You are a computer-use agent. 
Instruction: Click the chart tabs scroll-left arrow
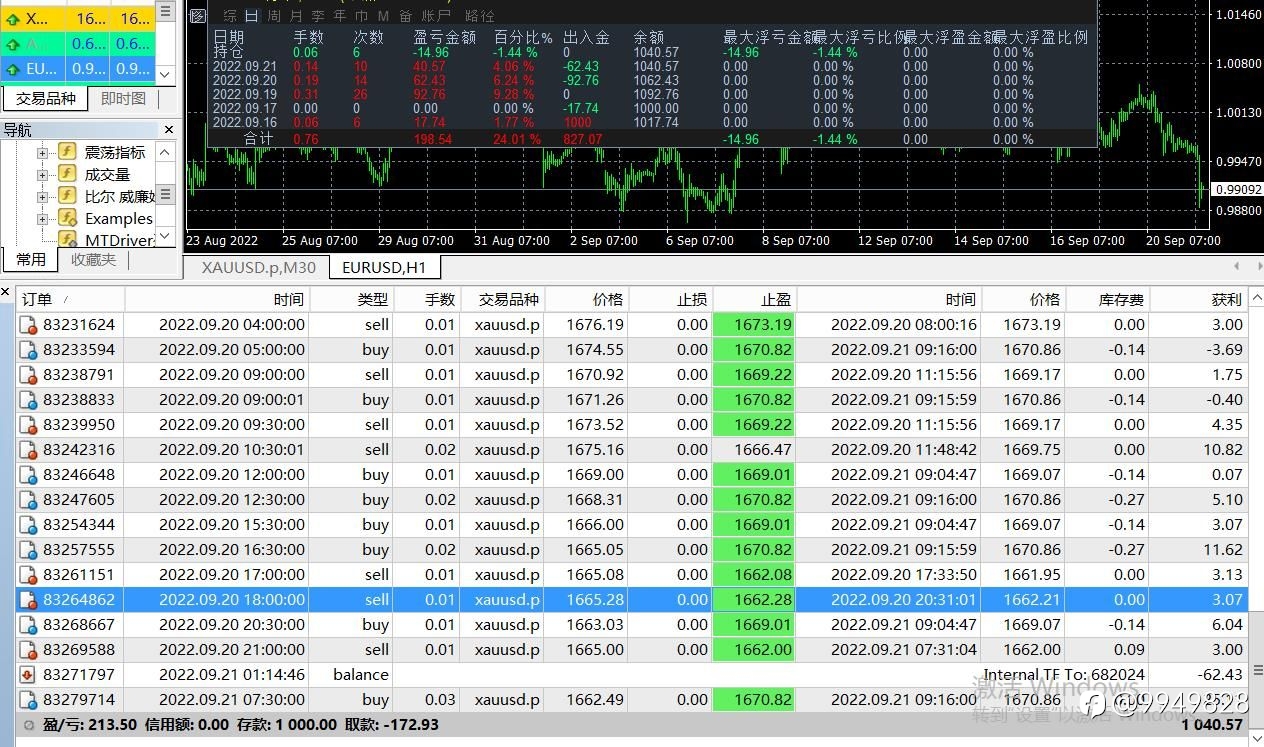[1236, 266]
